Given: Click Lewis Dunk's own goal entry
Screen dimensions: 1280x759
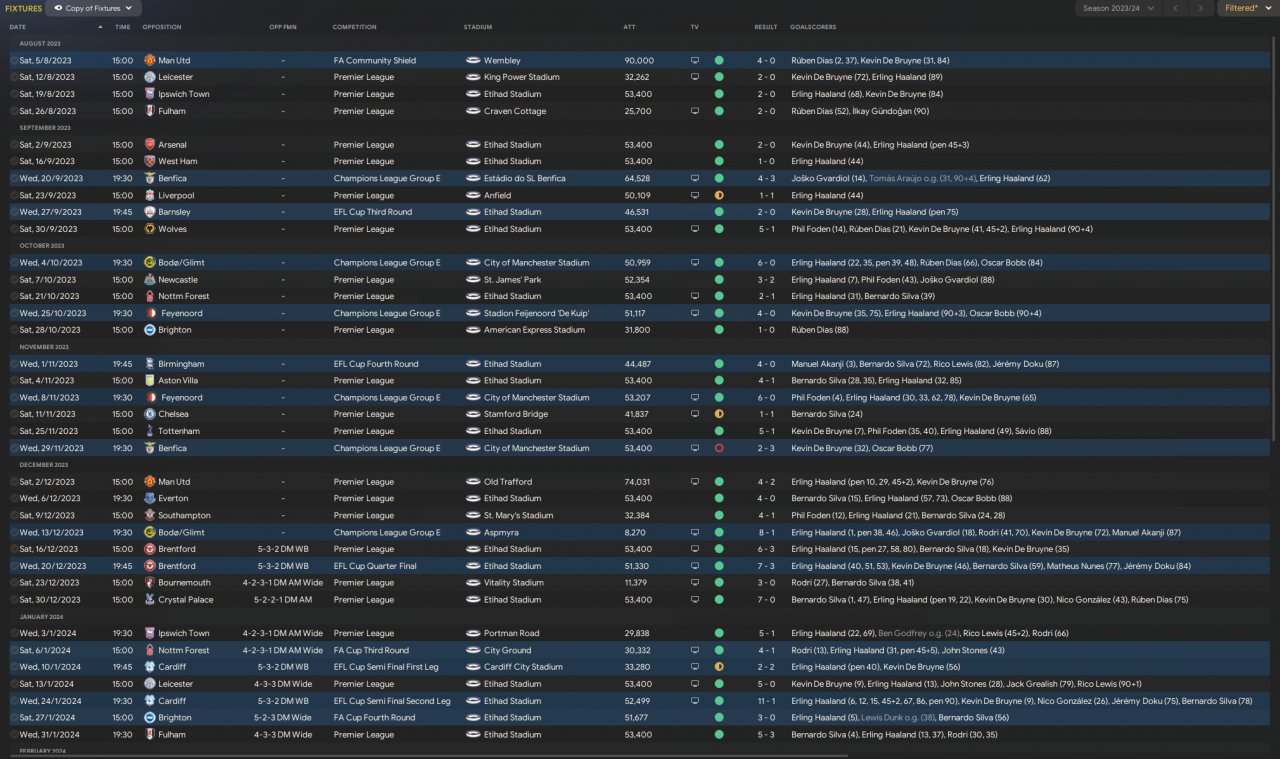Looking at the screenshot, I should (898, 718).
